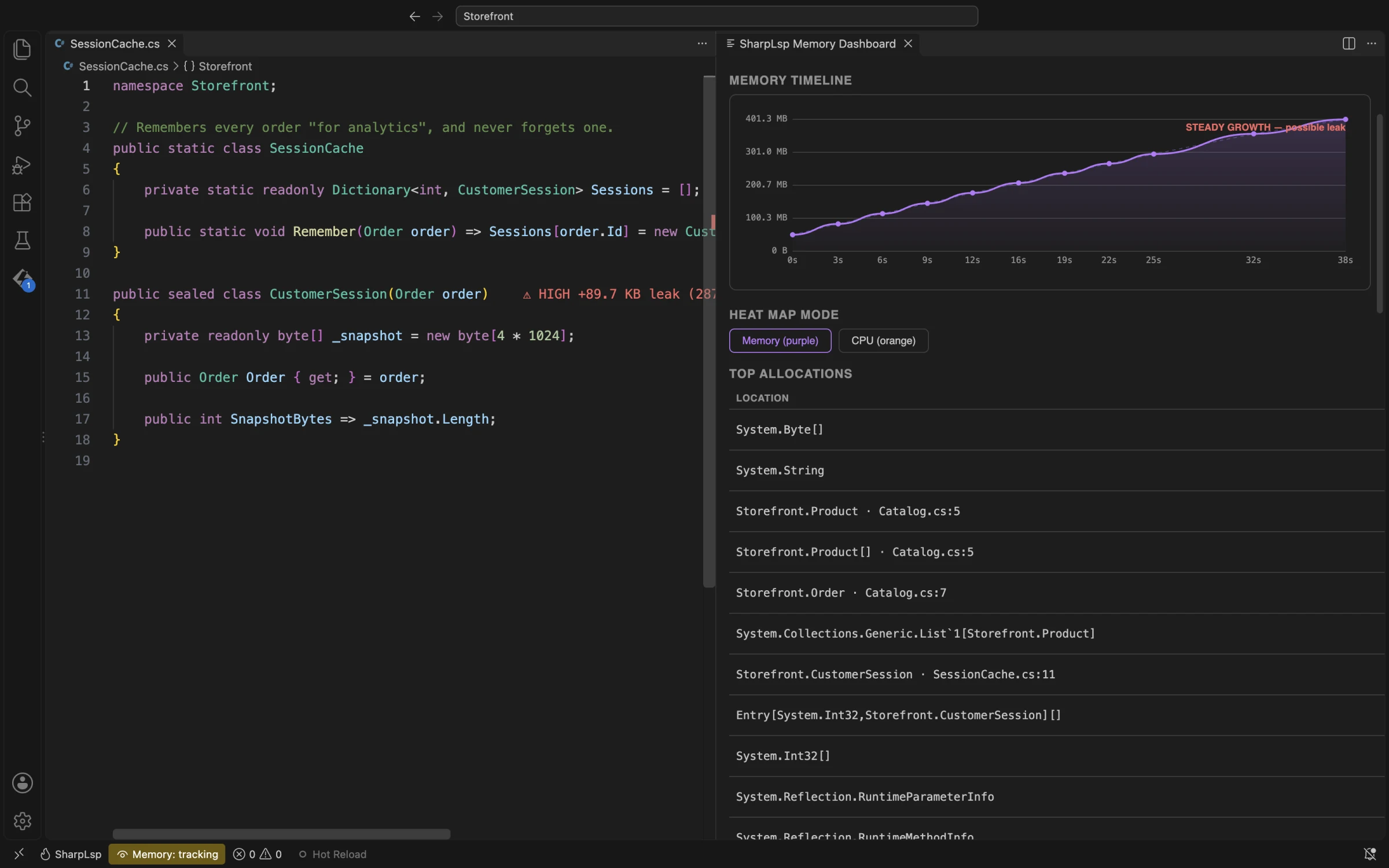Close the SharpLsp Memory Dashboard tab
Screen dimensions: 1389x868
908,43
